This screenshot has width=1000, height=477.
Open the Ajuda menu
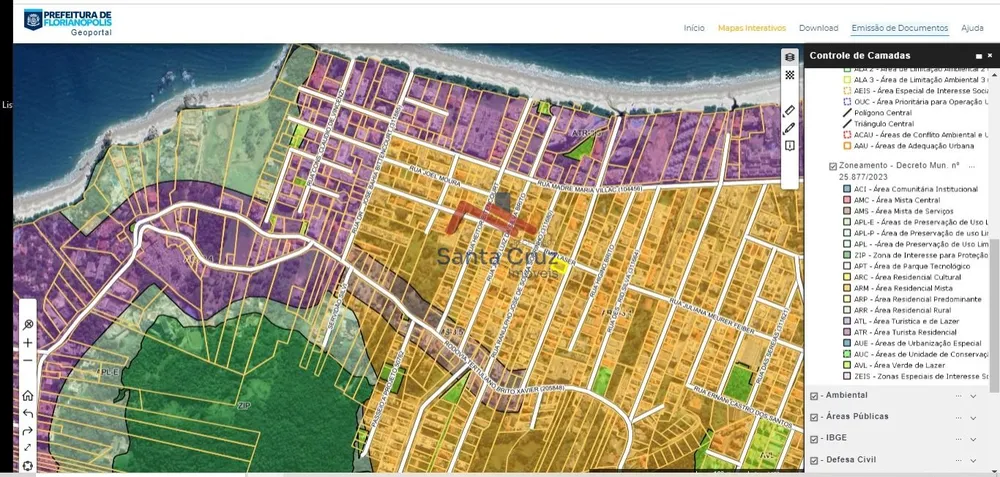(973, 28)
